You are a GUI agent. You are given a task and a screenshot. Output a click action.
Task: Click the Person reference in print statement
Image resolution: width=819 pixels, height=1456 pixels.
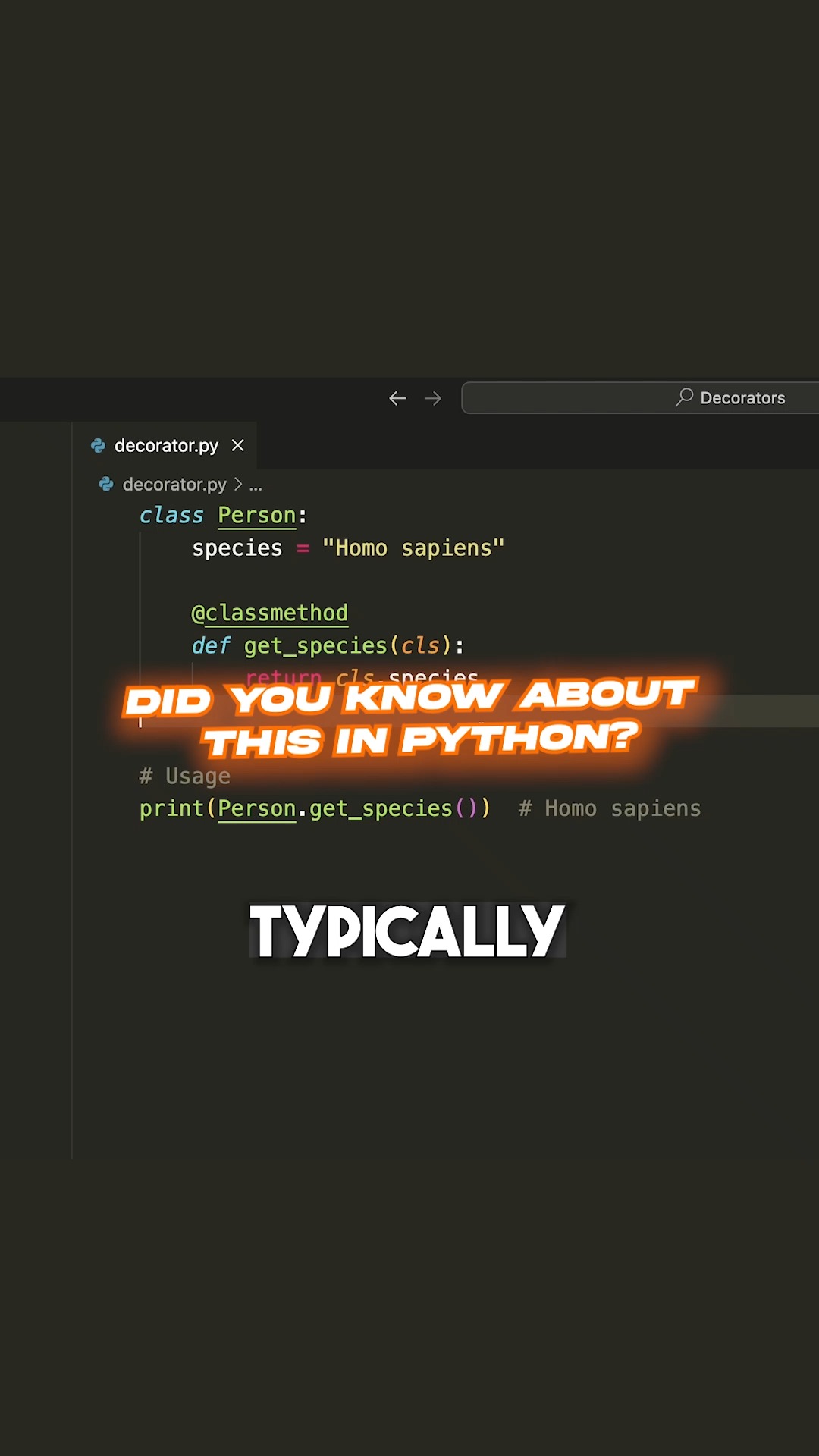(256, 808)
